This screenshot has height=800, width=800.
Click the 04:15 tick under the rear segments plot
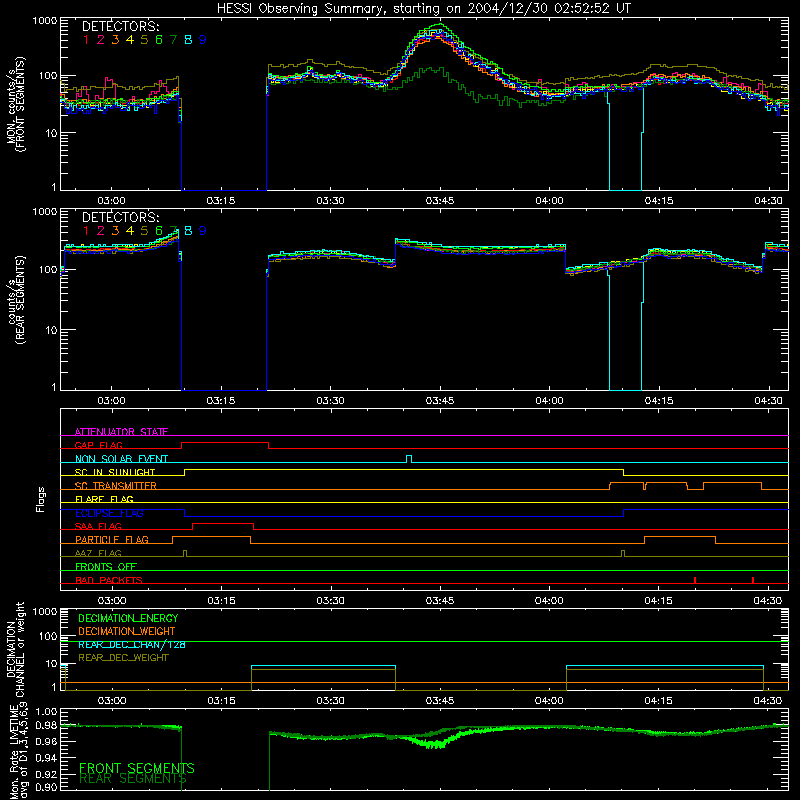[659, 401]
